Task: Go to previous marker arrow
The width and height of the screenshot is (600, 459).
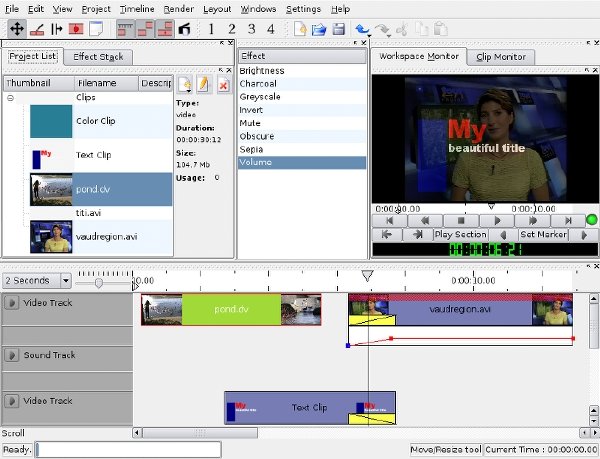Action: tap(503, 234)
